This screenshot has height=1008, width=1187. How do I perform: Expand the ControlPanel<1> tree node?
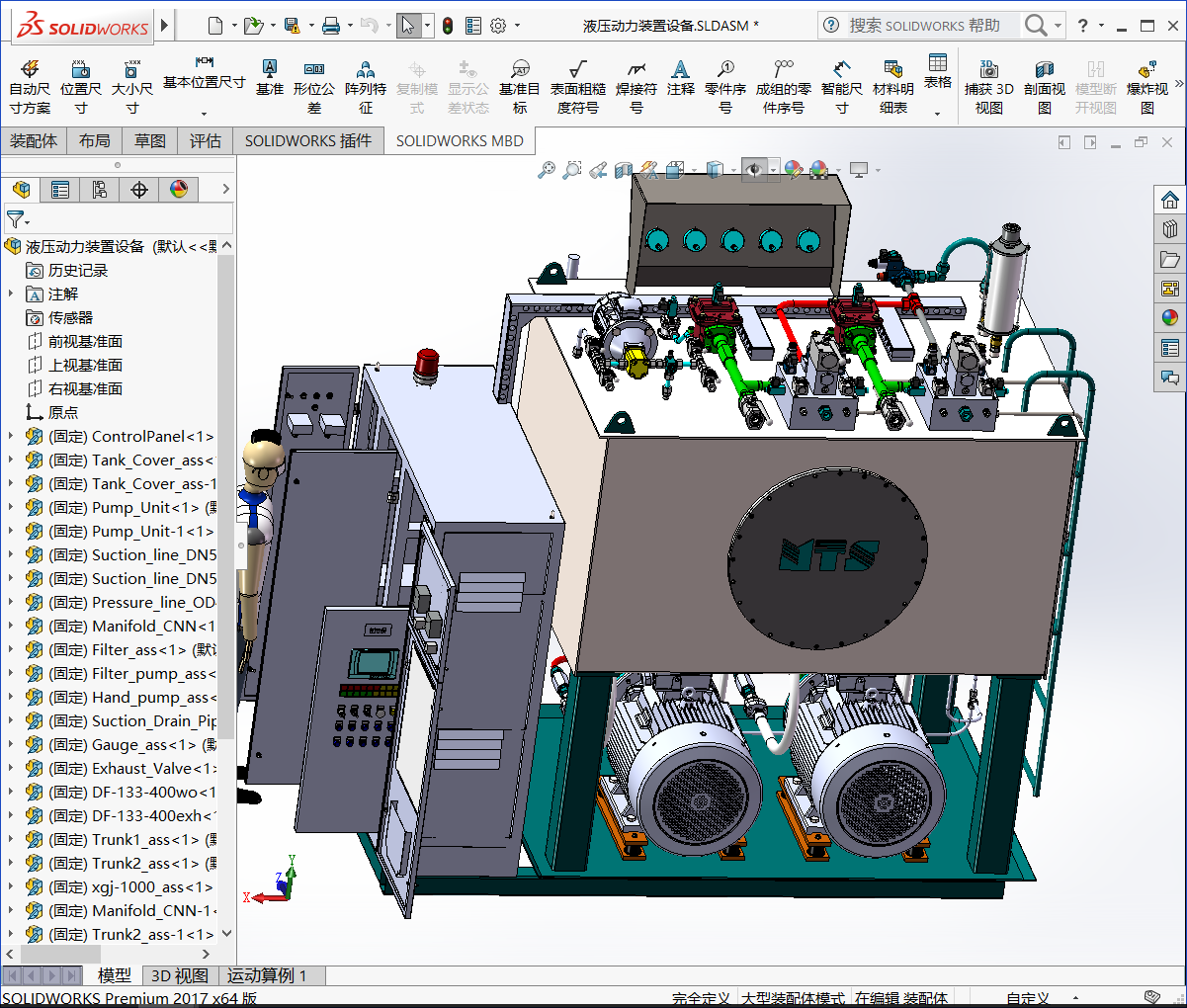pyautogui.click(x=11, y=436)
